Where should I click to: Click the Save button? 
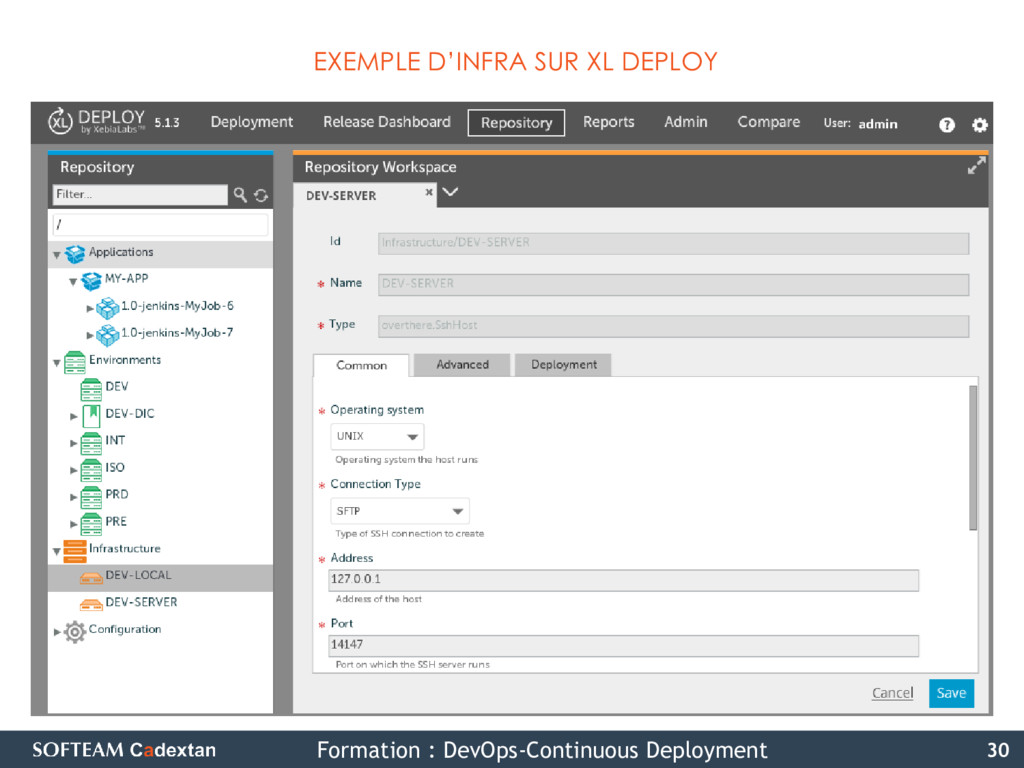(x=951, y=693)
